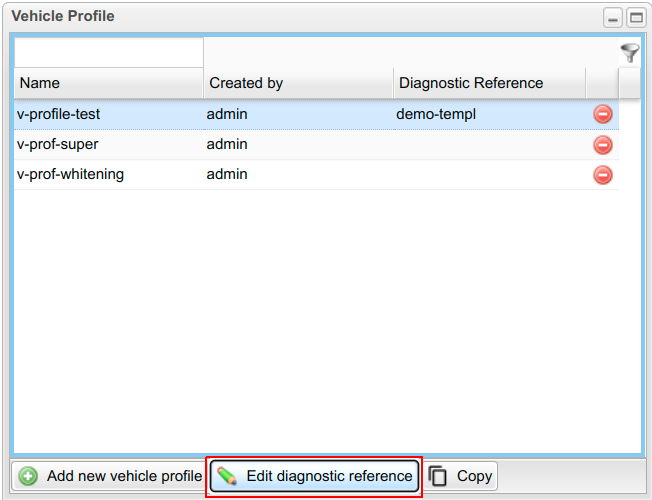
Task: Click the pencil edit icon
Action: 227,476
